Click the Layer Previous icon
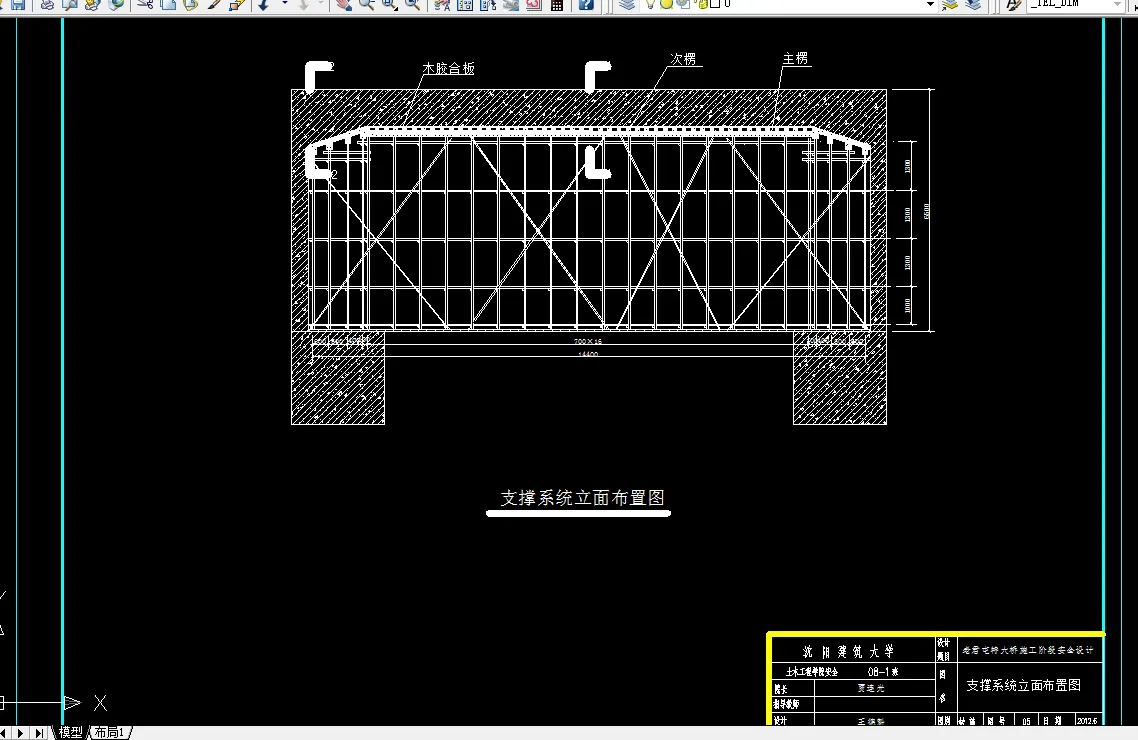The width and height of the screenshot is (1138, 740). [973, 4]
